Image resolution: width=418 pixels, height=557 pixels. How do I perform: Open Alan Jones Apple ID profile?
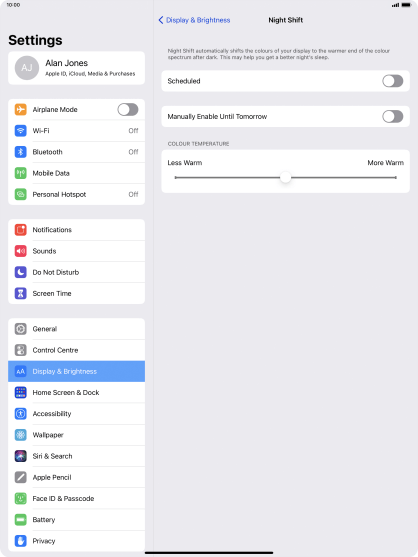[76, 68]
